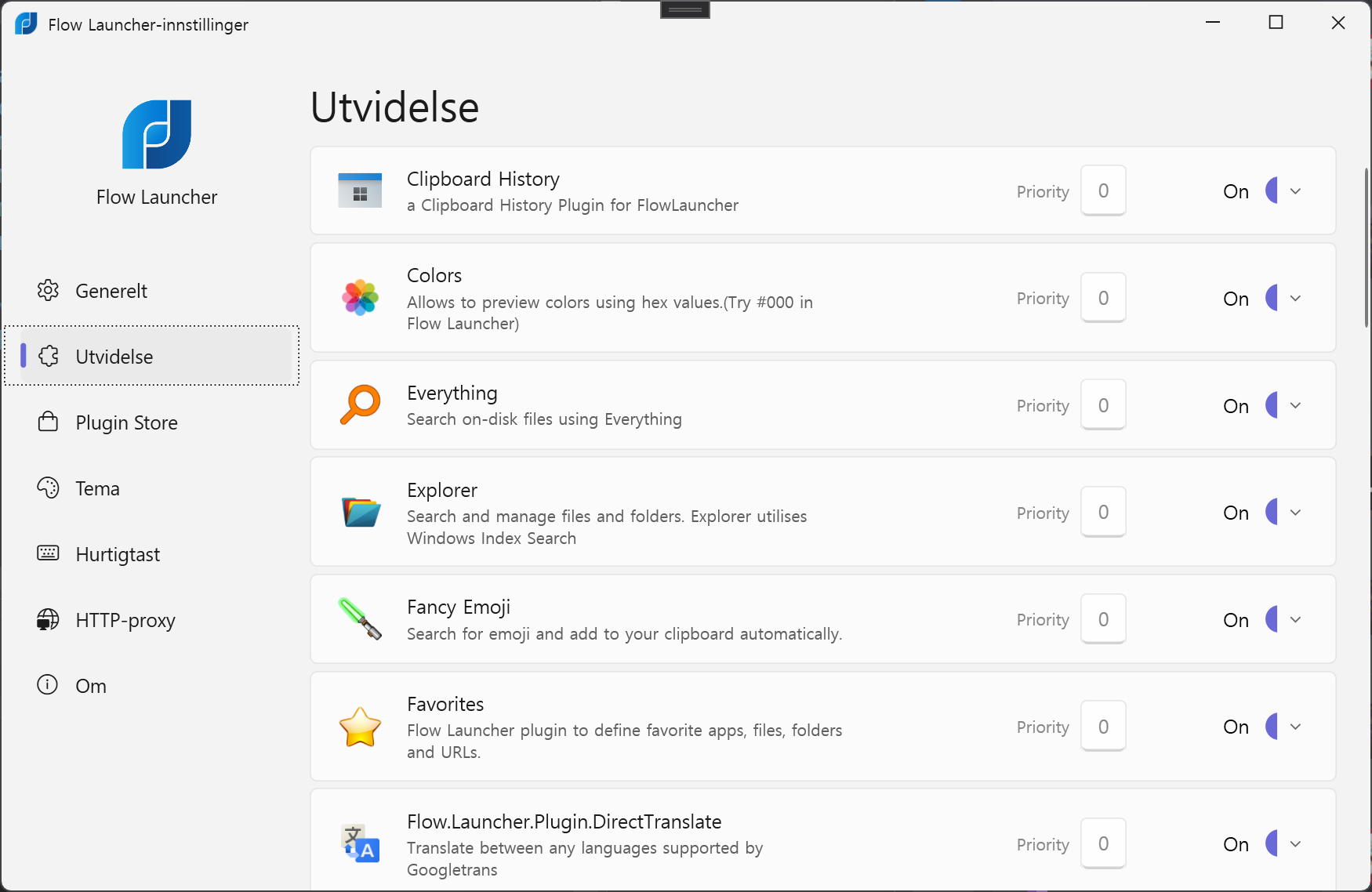Screen dimensions: 1372x892
Task: Expand the Favorites plugin chevron
Action: tap(1296, 727)
